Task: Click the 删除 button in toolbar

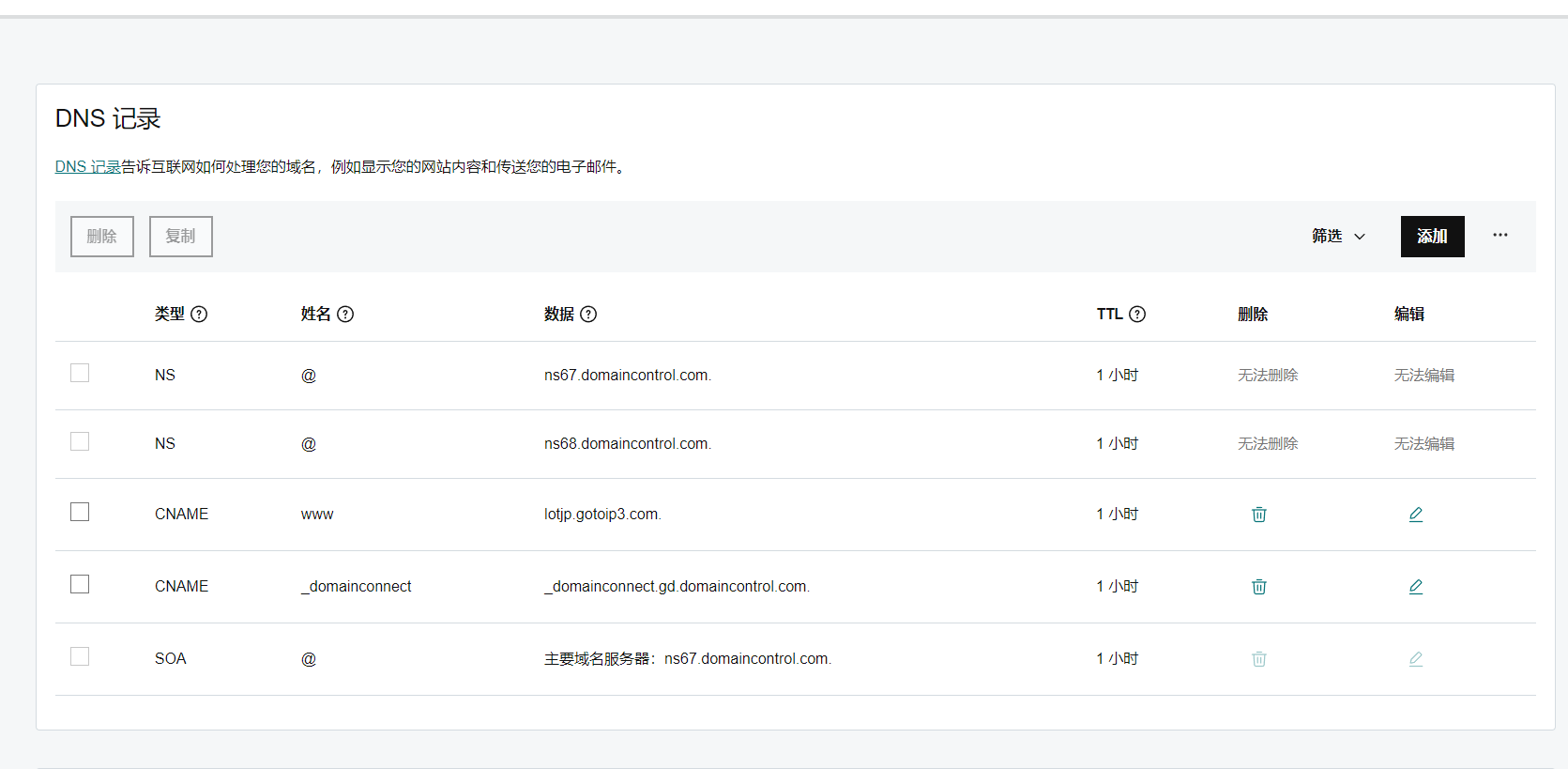Action: tap(102, 237)
